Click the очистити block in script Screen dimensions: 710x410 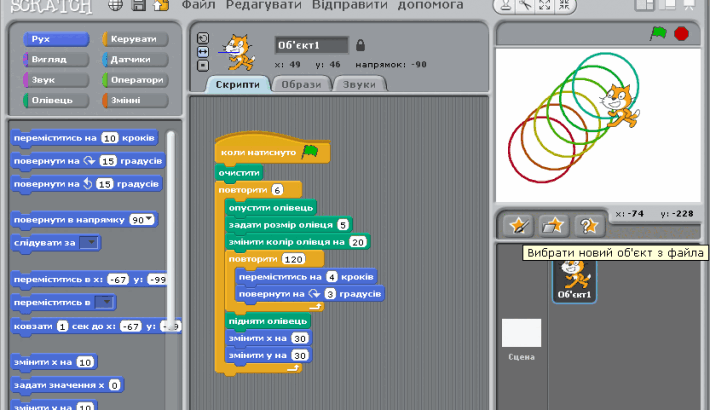239,173
